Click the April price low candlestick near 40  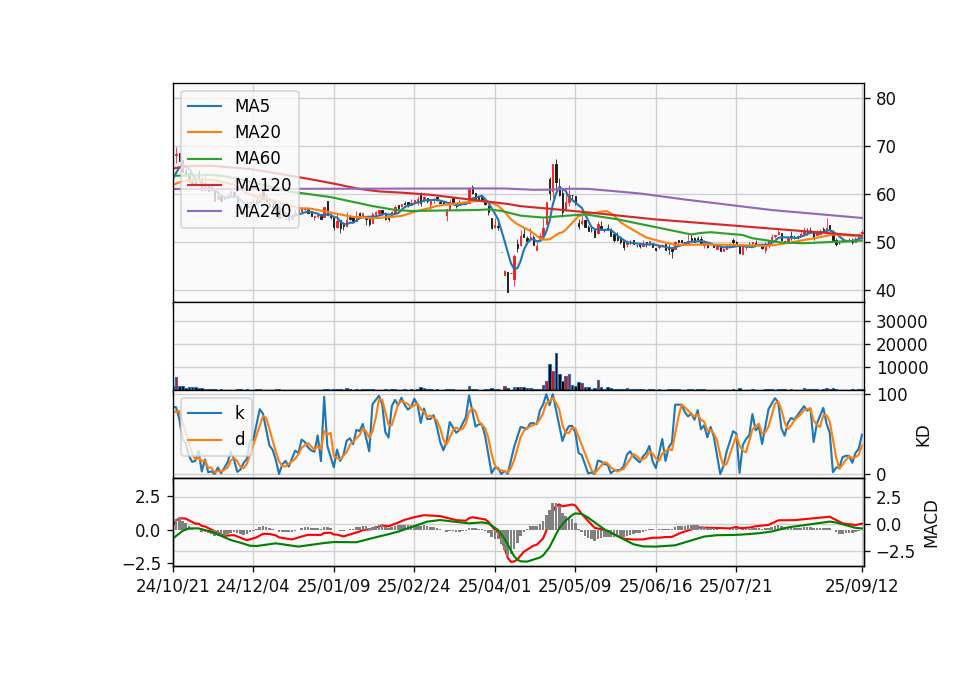pos(508,282)
